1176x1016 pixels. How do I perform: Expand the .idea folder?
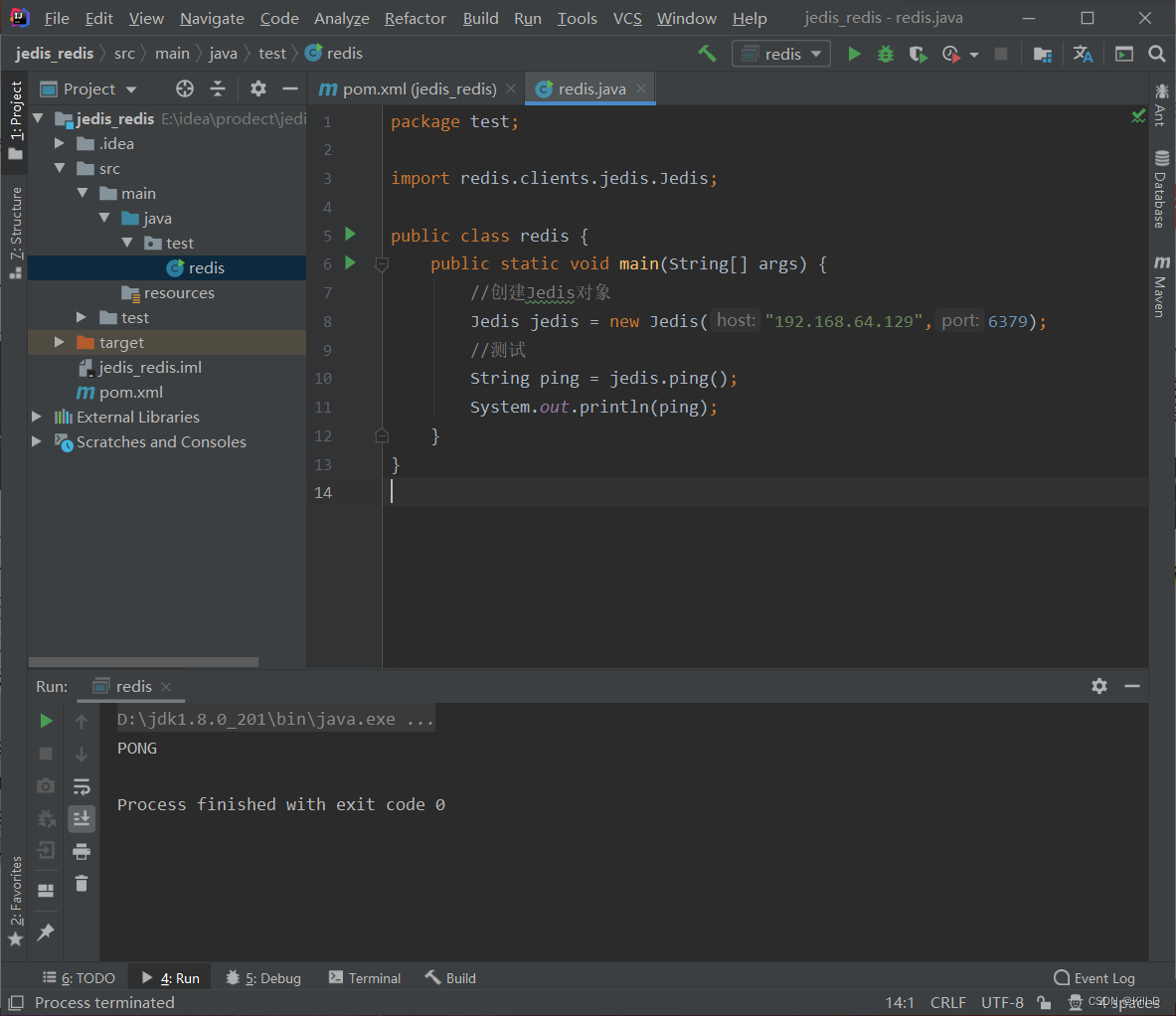pyautogui.click(x=60, y=143)
